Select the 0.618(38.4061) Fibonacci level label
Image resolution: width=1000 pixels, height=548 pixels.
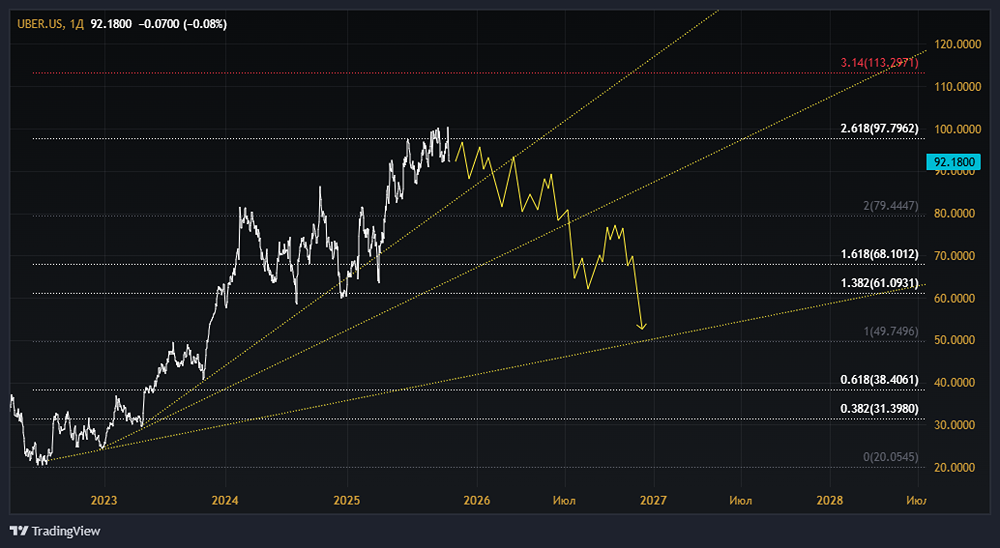click(879, 380)
